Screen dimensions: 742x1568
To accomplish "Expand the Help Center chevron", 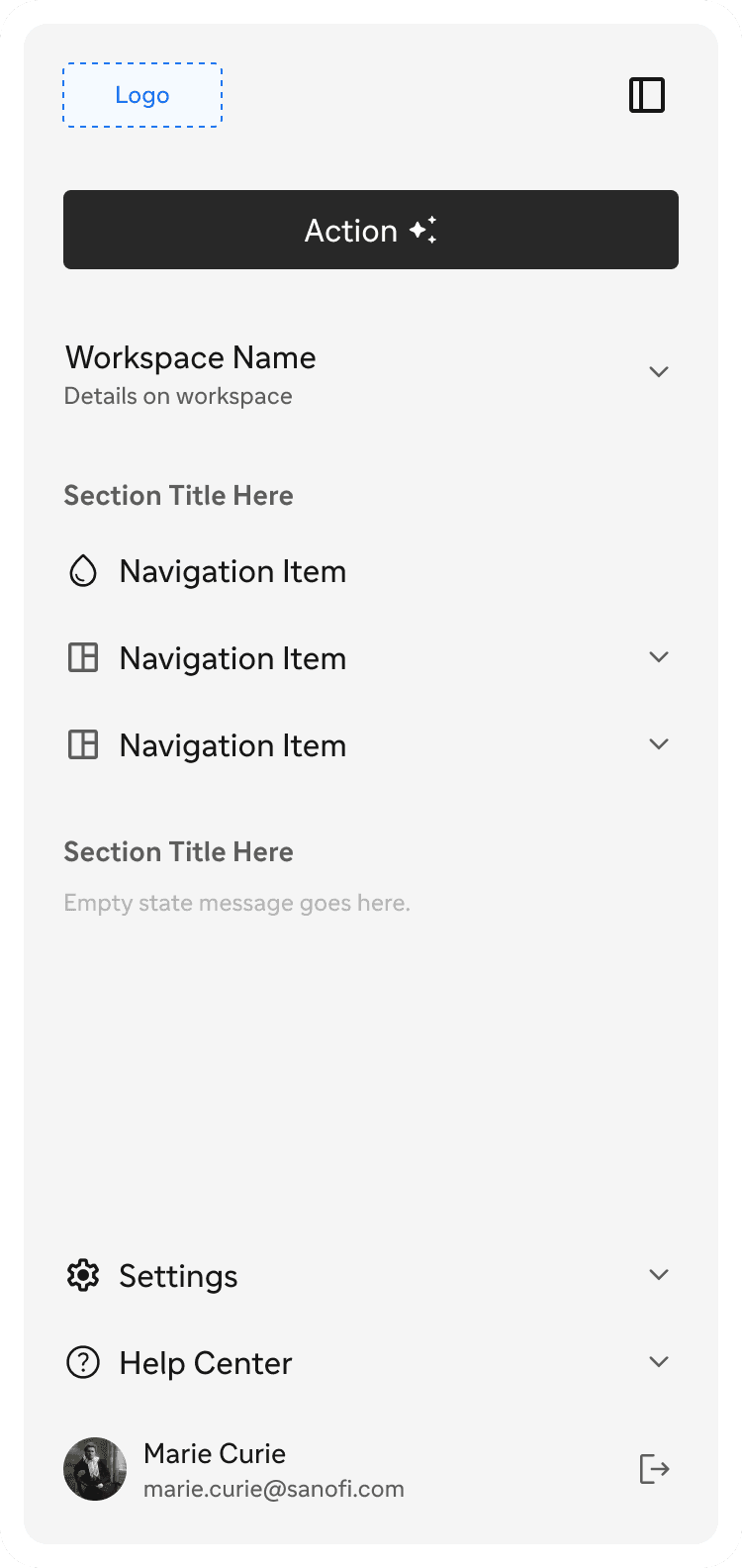I will pos(659,1362).
